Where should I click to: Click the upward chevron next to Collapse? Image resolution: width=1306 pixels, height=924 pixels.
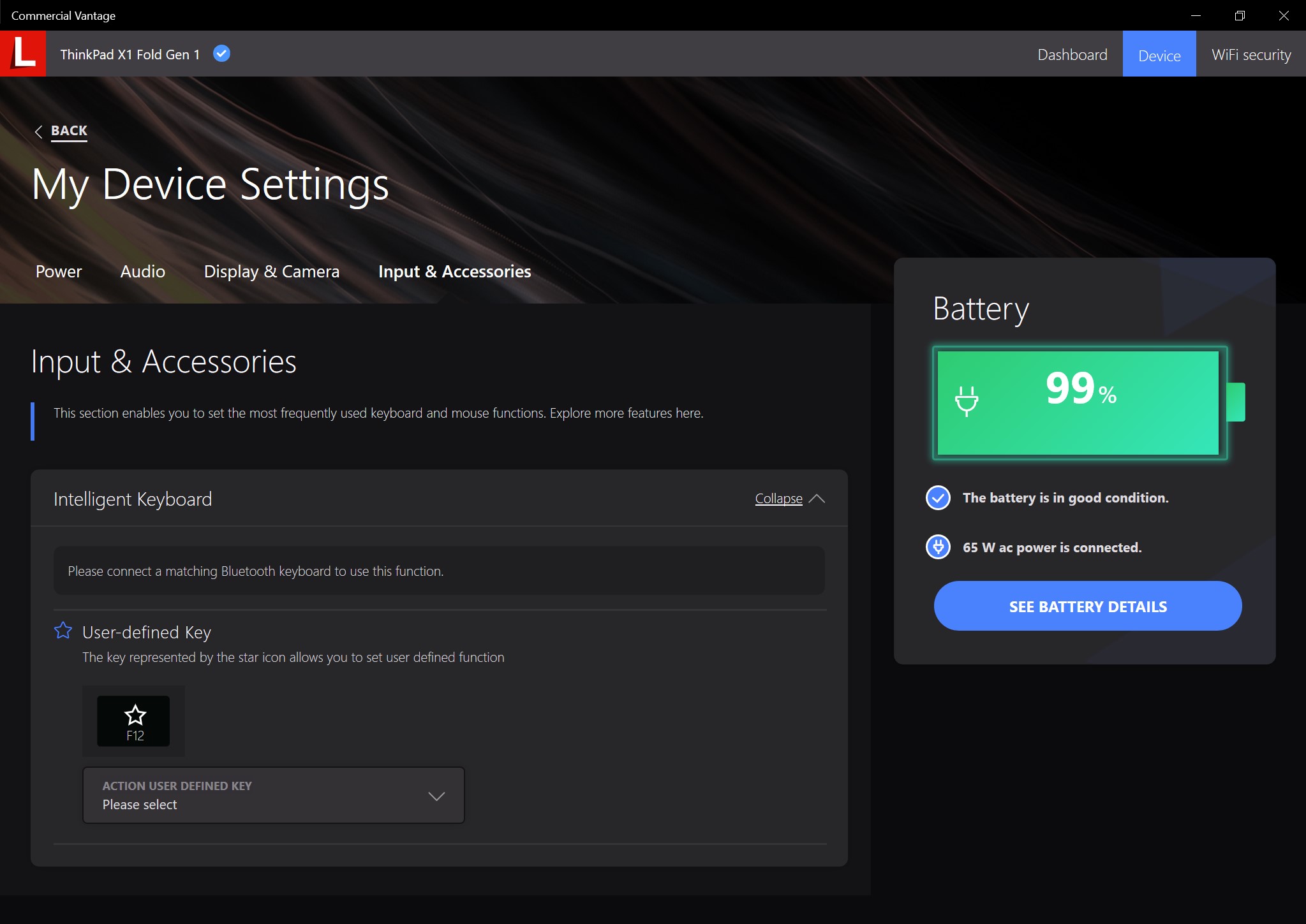click(x=817, y=499)
